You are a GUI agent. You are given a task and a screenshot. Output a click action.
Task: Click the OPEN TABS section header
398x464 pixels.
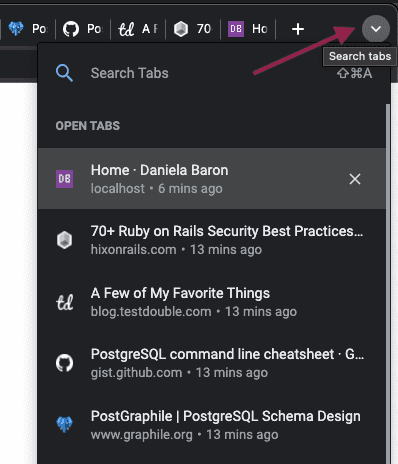tap(88, 126)
